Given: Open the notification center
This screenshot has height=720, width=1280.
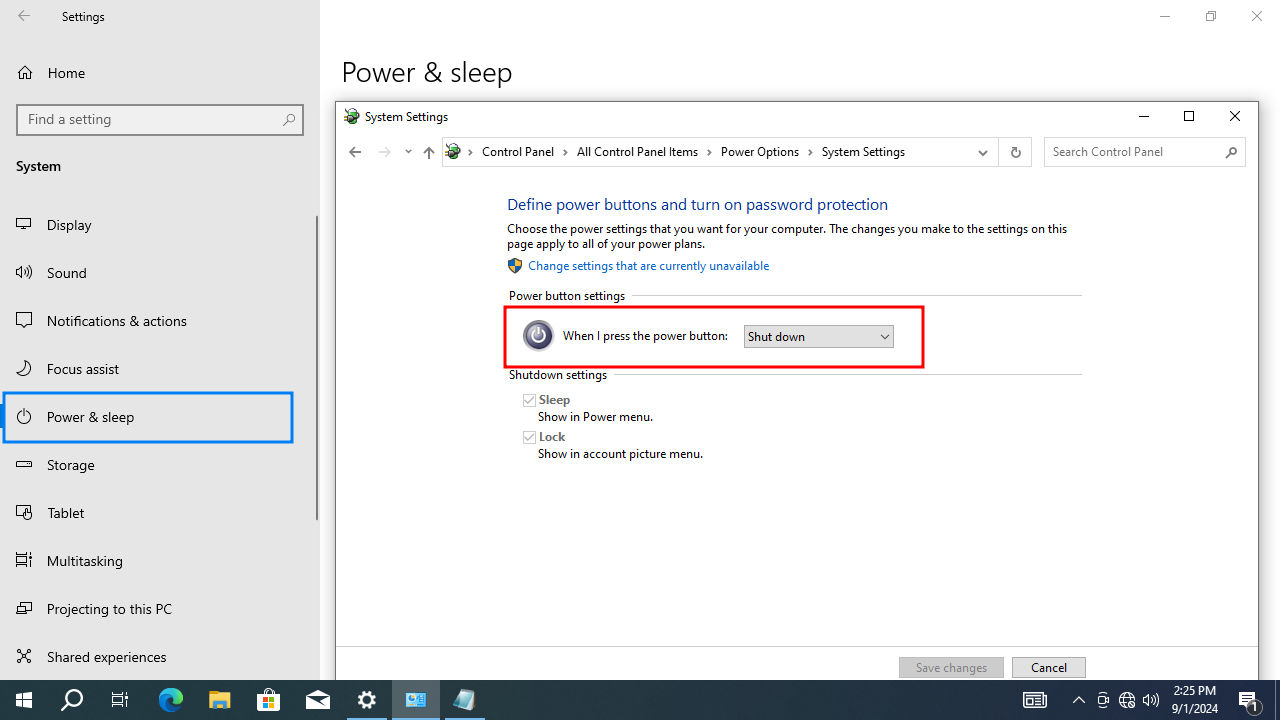Looking at the screenshot, I should 1249,700.
